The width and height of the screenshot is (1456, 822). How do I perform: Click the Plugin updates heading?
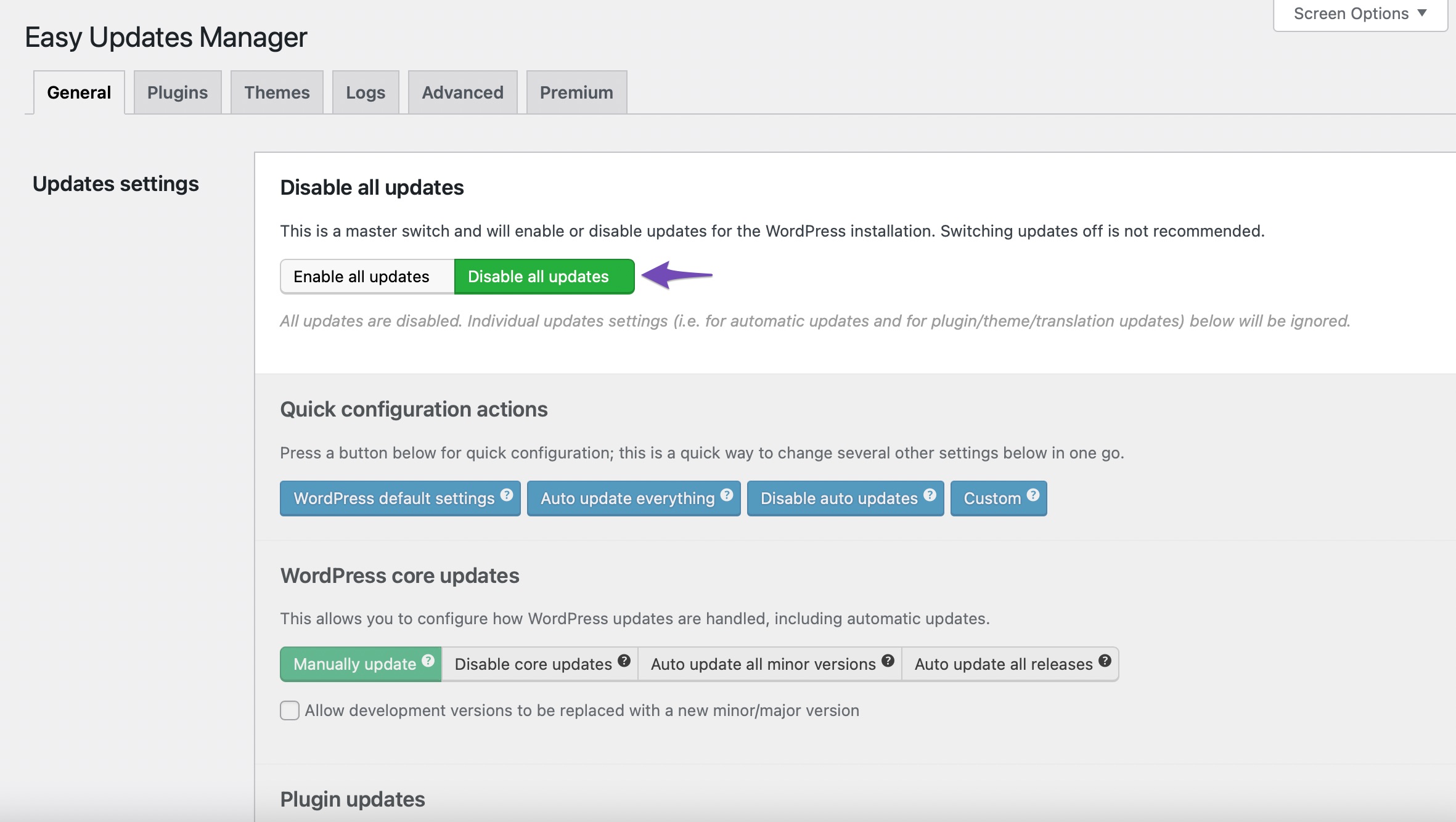pos(353,799)
